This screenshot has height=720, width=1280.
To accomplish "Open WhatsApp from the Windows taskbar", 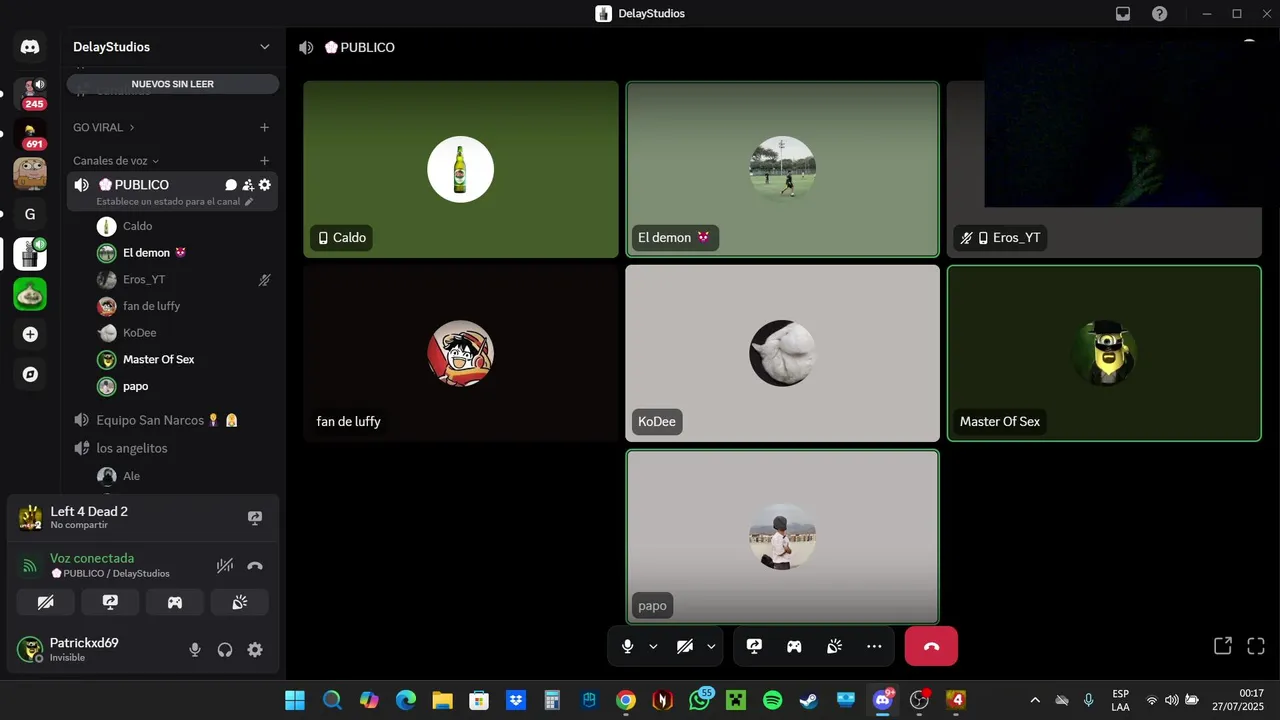I will click(x=700, y=700).
